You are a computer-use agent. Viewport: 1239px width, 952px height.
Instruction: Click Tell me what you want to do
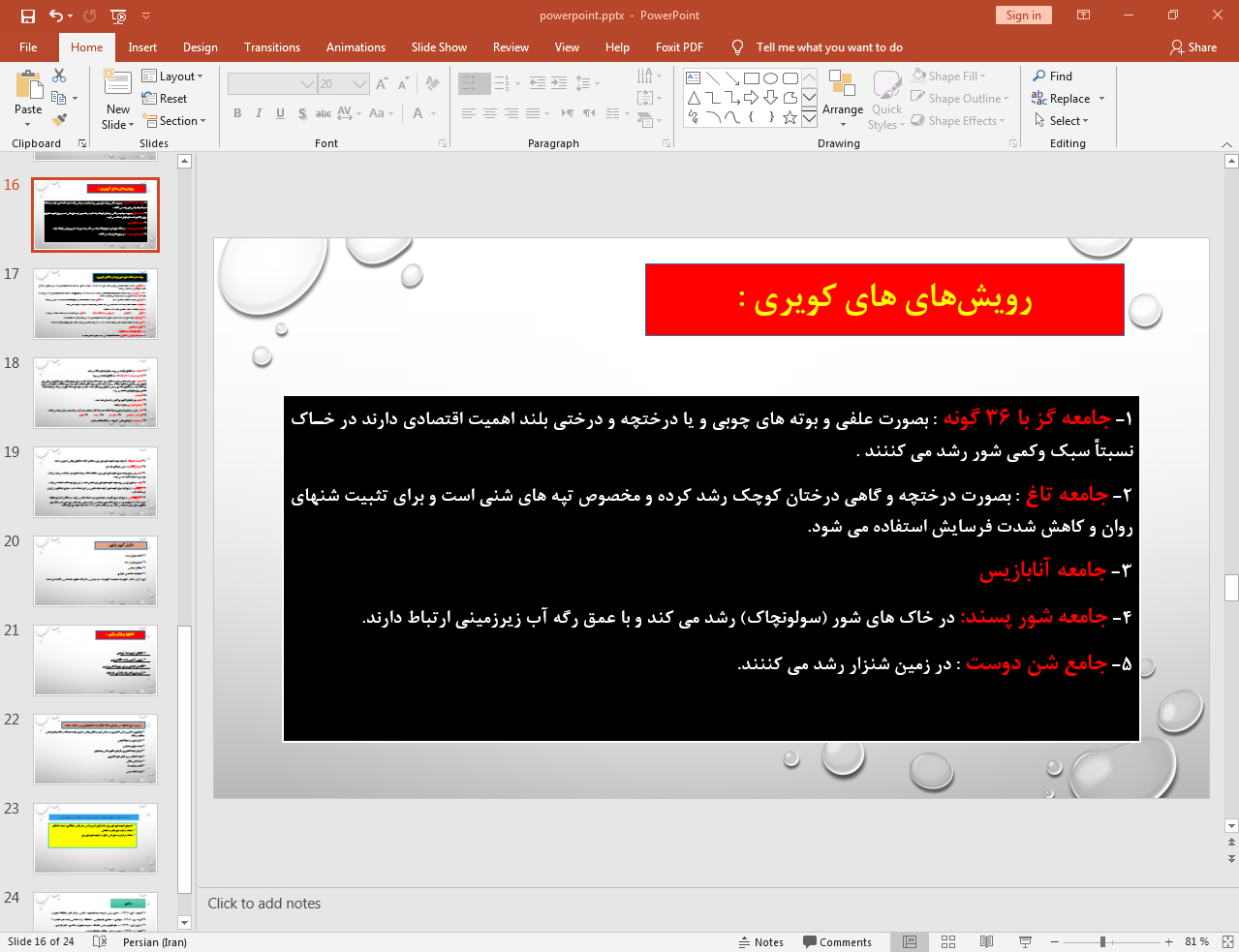point(829,47)
